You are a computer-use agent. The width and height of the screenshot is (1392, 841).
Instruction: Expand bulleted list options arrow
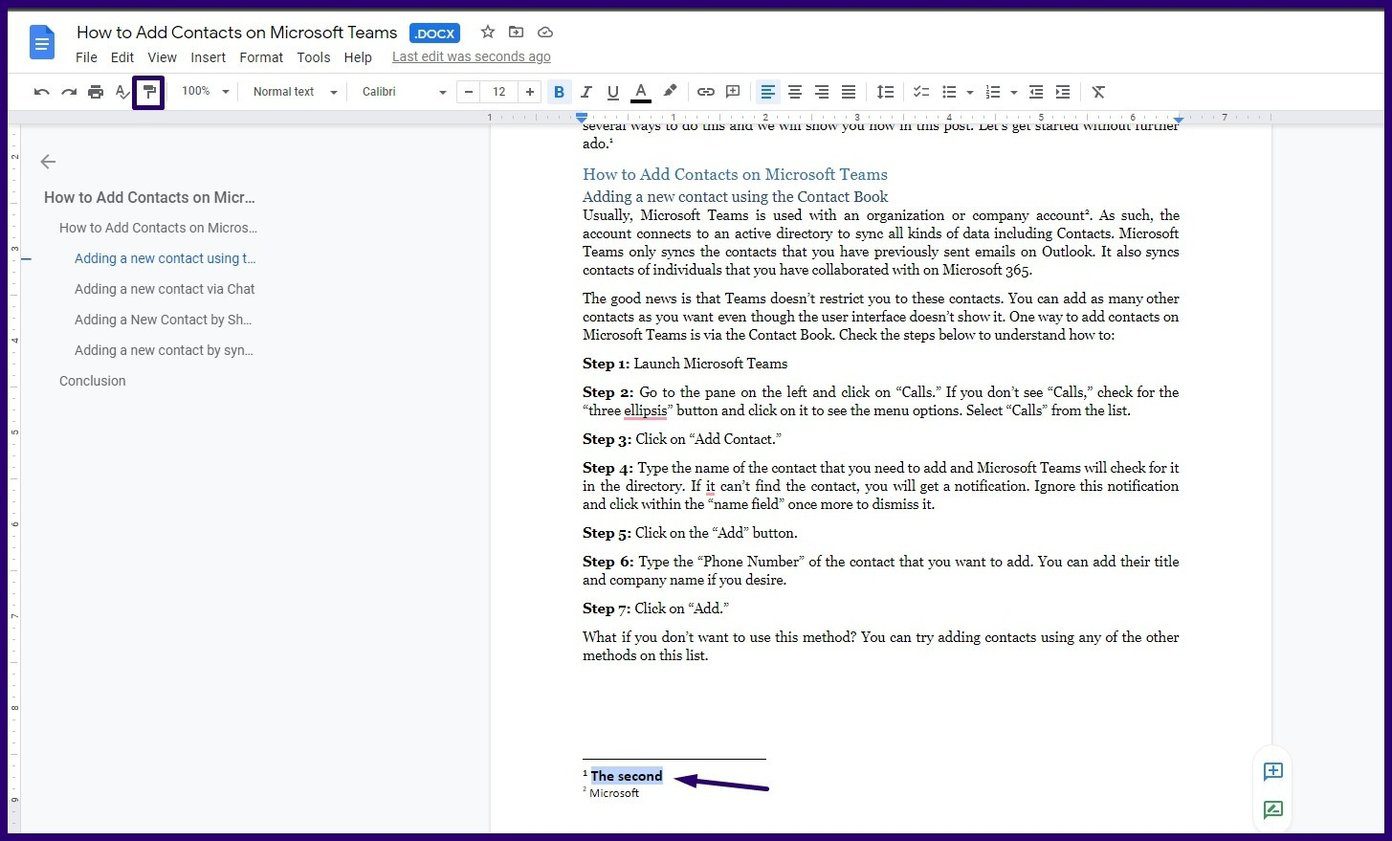(x=970, y=92)
